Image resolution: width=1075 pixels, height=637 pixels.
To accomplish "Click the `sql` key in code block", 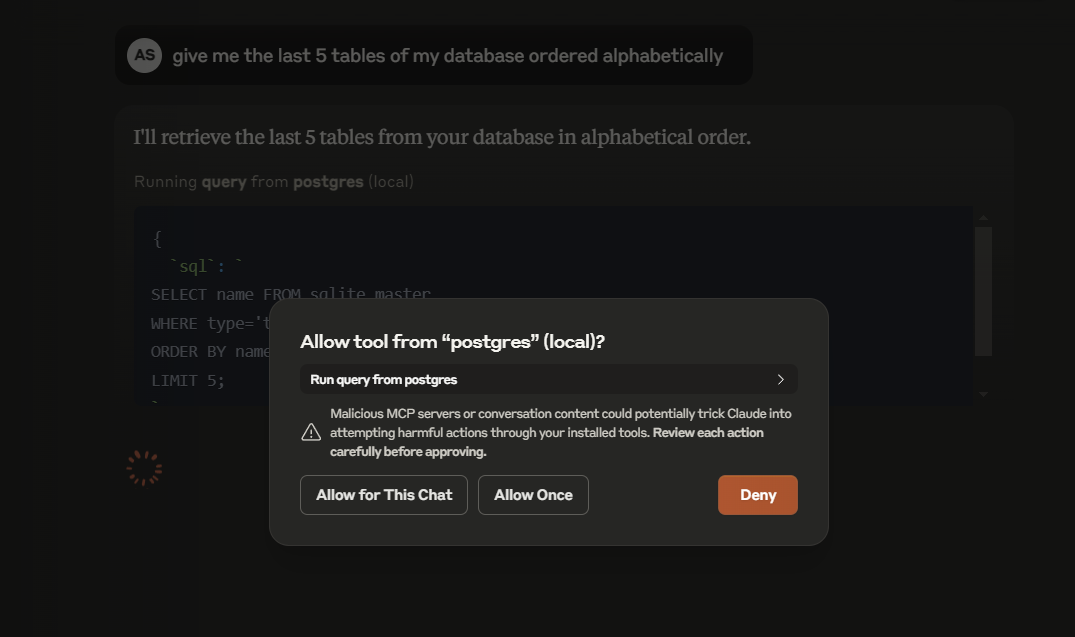I will 193,266.
